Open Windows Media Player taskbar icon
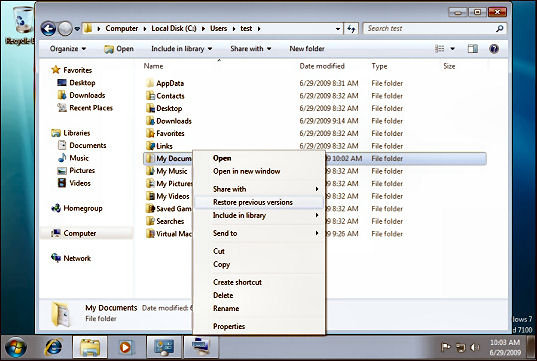The height and width of the screenshot is (361, 537). 126,347
